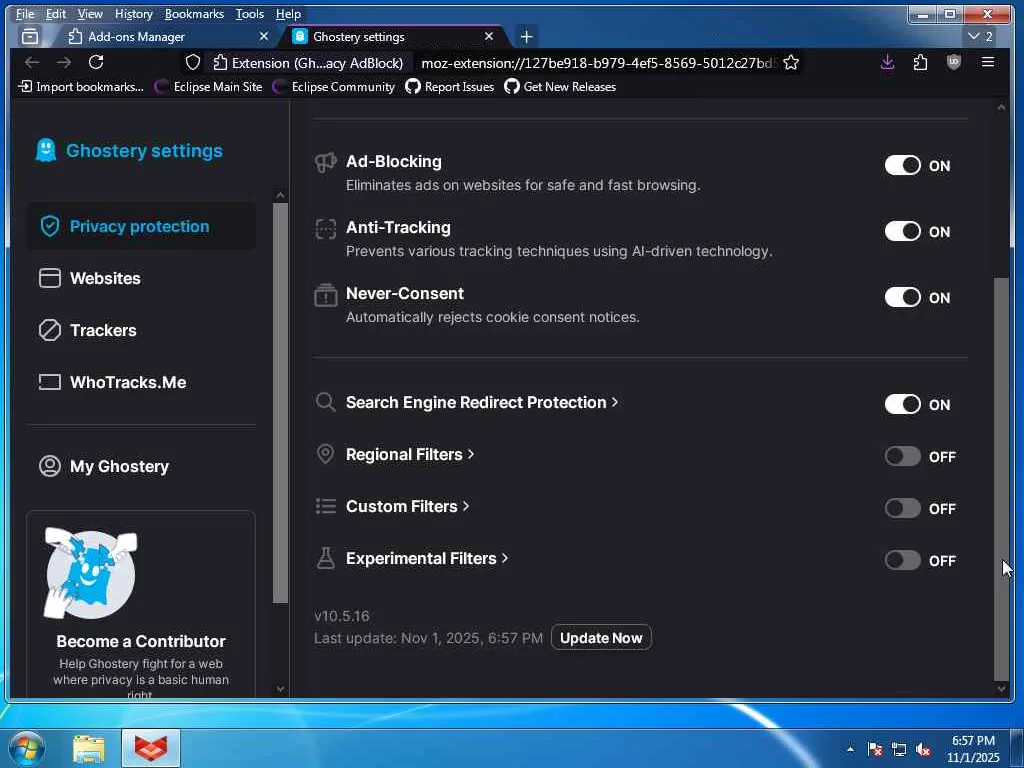
Task: Open the Windows Start button
Action: pos(27,748)
